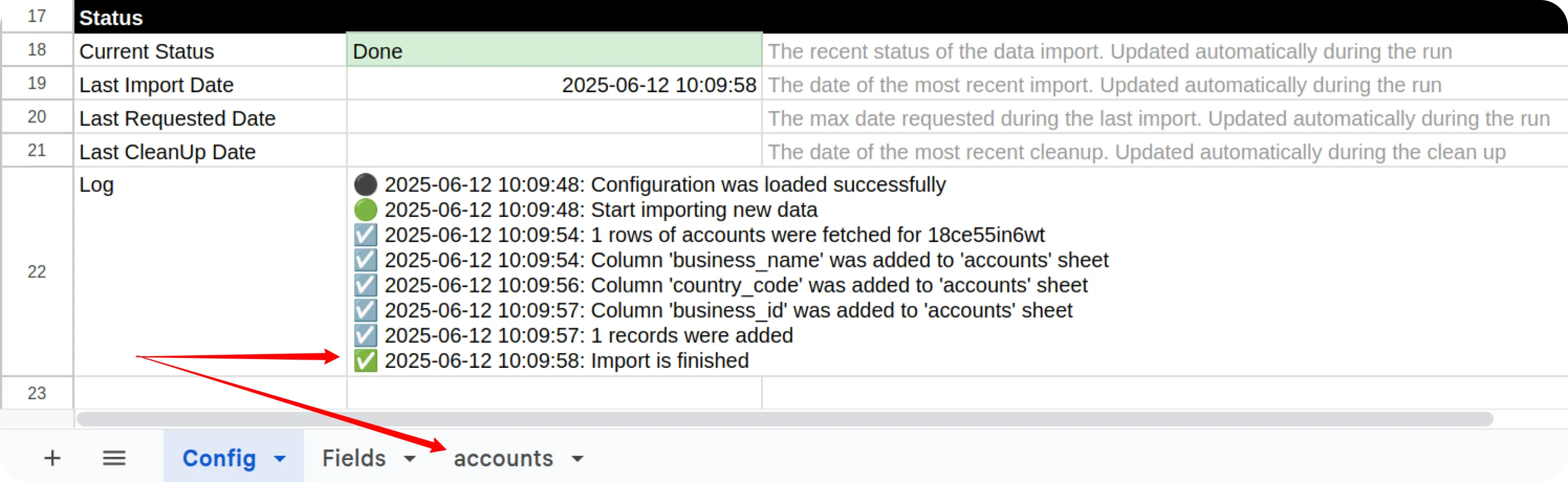
Task: Select row 19 header
Action: coord(37,83)
